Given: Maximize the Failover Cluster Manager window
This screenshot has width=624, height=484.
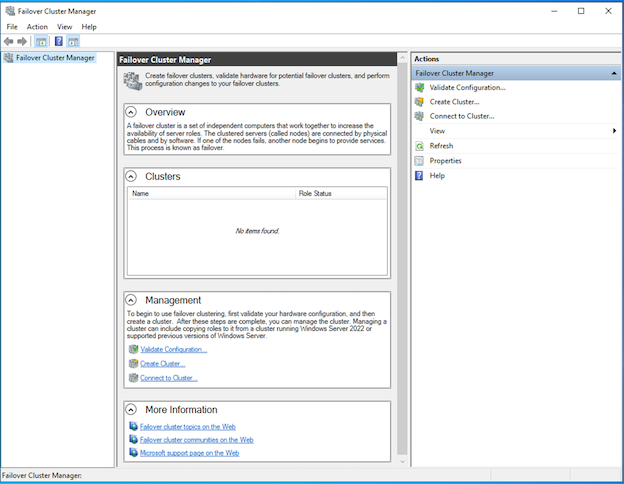Looking at the screenshot, I should (x=581, y=11).
